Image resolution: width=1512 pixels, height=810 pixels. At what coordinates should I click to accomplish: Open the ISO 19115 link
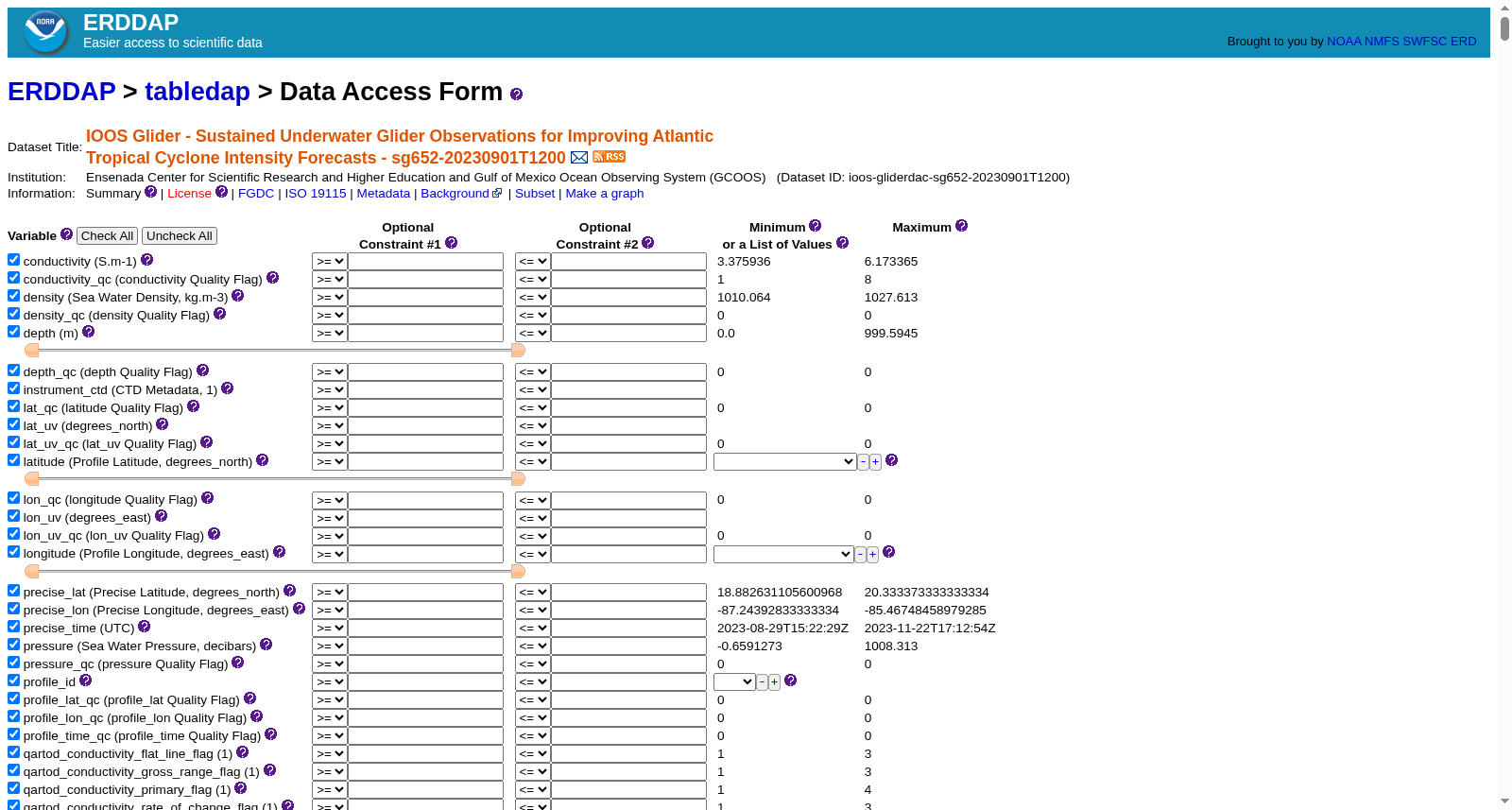[x=316, y=194]
